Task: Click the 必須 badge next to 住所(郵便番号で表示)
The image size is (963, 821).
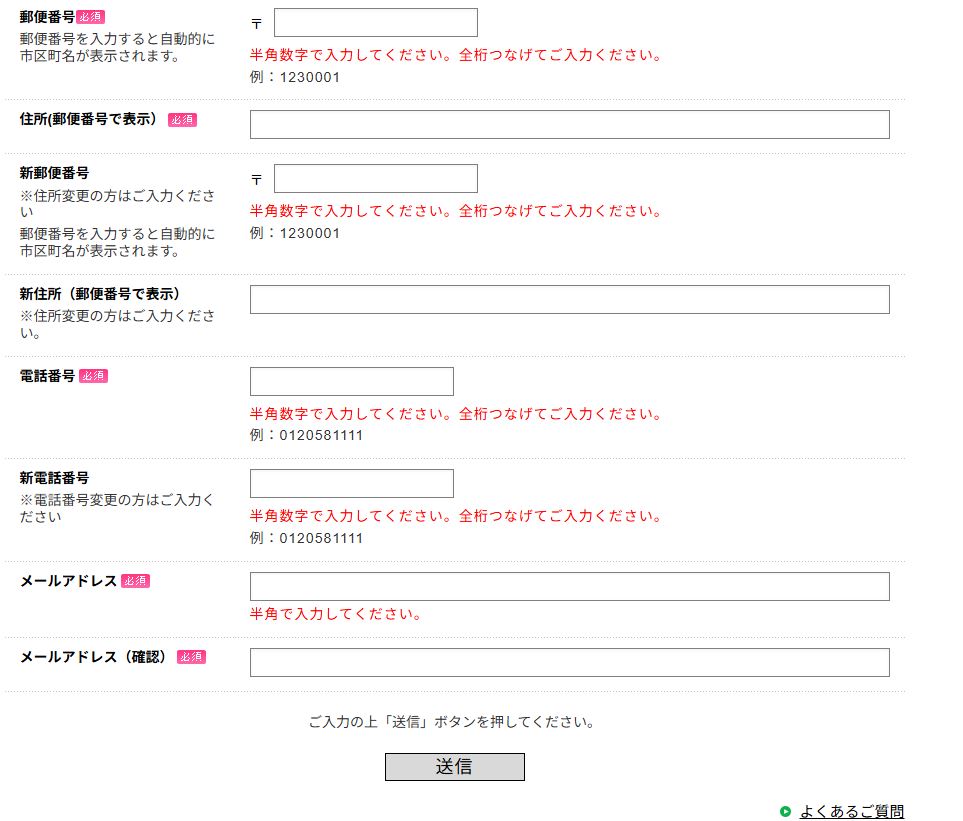Action: pyautogui.click(x=182, y=120)
